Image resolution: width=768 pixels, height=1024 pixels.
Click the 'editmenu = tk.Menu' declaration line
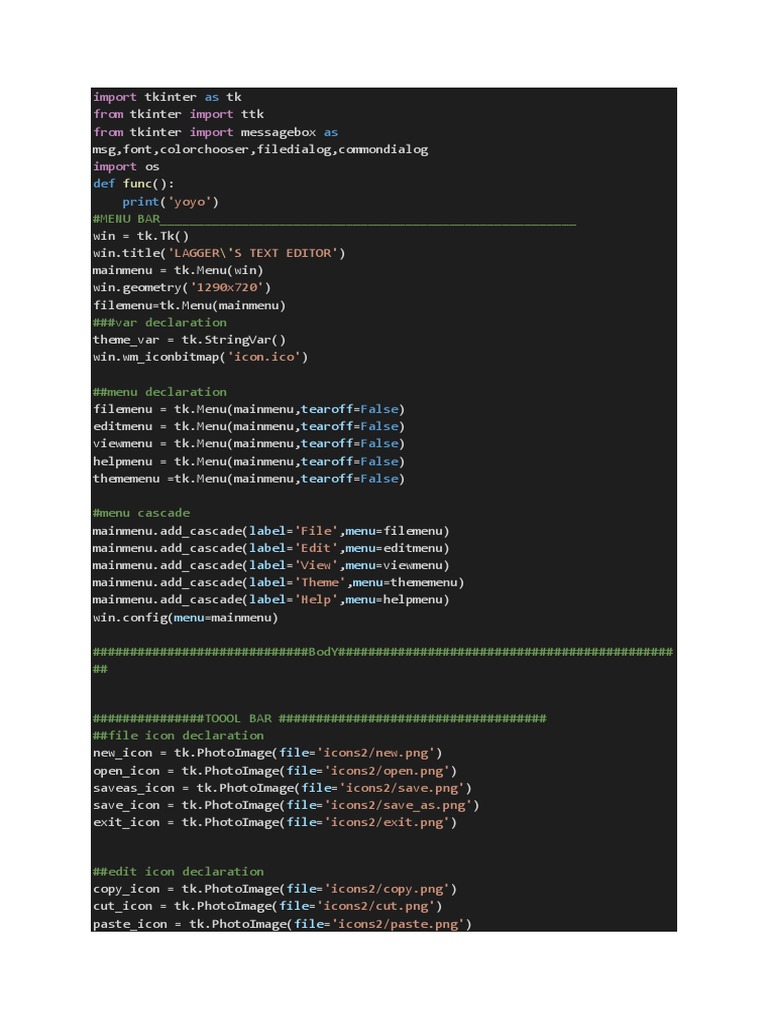tap(248, 426)
